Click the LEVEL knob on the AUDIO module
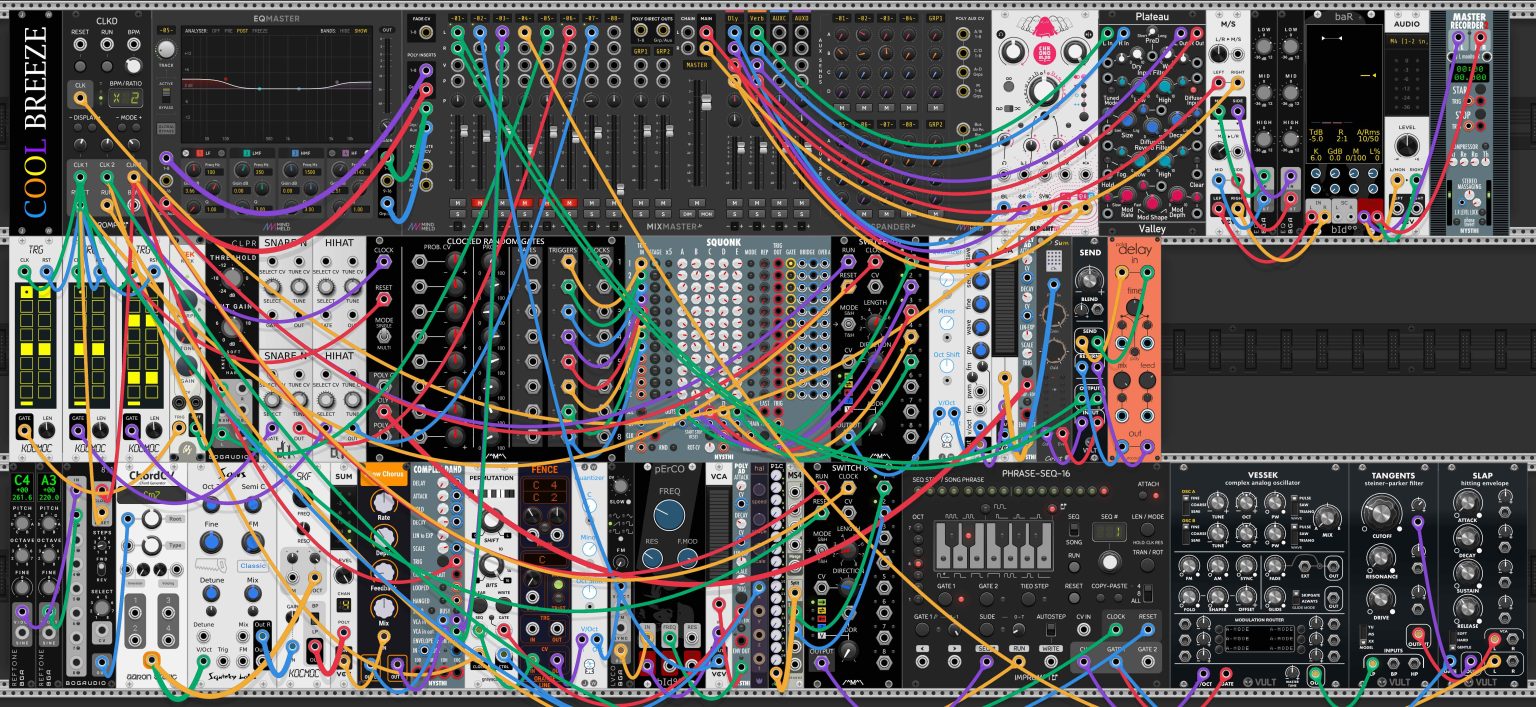The image size is (1536, 707). tap(1407, 146)
